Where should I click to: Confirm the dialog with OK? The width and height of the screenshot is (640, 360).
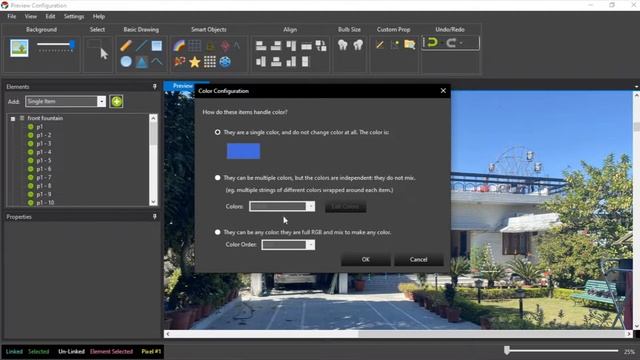click(365, 260)
